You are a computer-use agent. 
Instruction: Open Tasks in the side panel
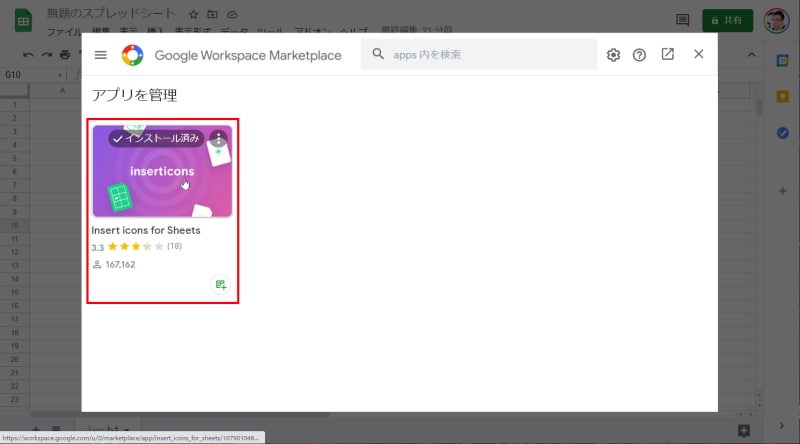pyautogui.click(x=783, y=133)
